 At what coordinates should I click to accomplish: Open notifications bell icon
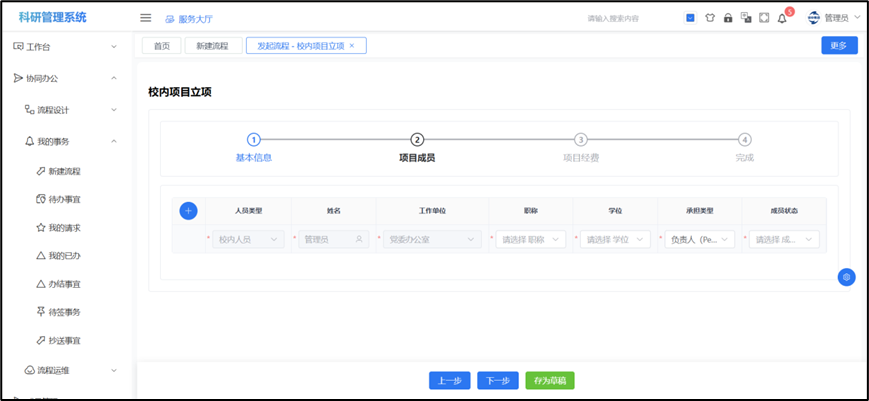pos(782,18)
